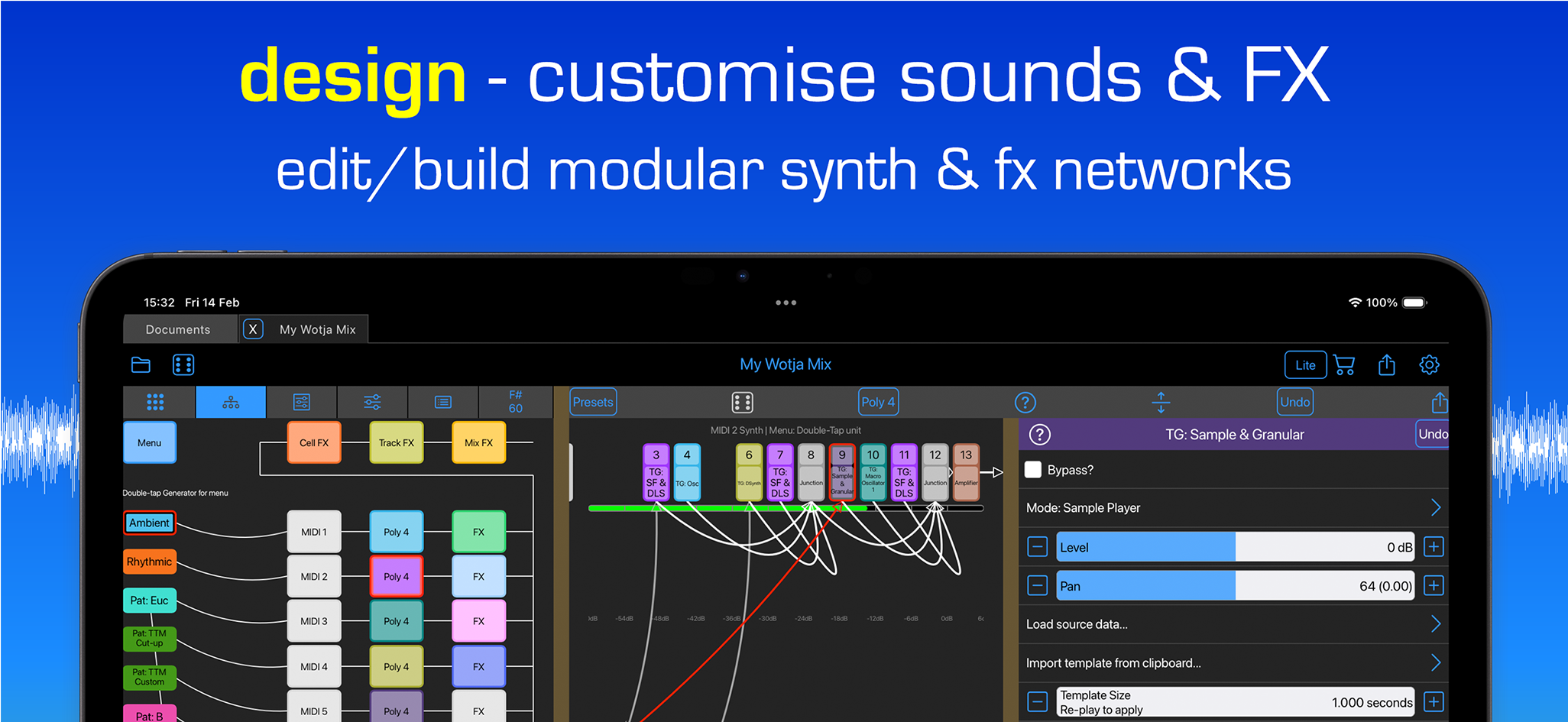Select the network view tab icon
The width and height of the screenshot is (1568, 722).
231,402
